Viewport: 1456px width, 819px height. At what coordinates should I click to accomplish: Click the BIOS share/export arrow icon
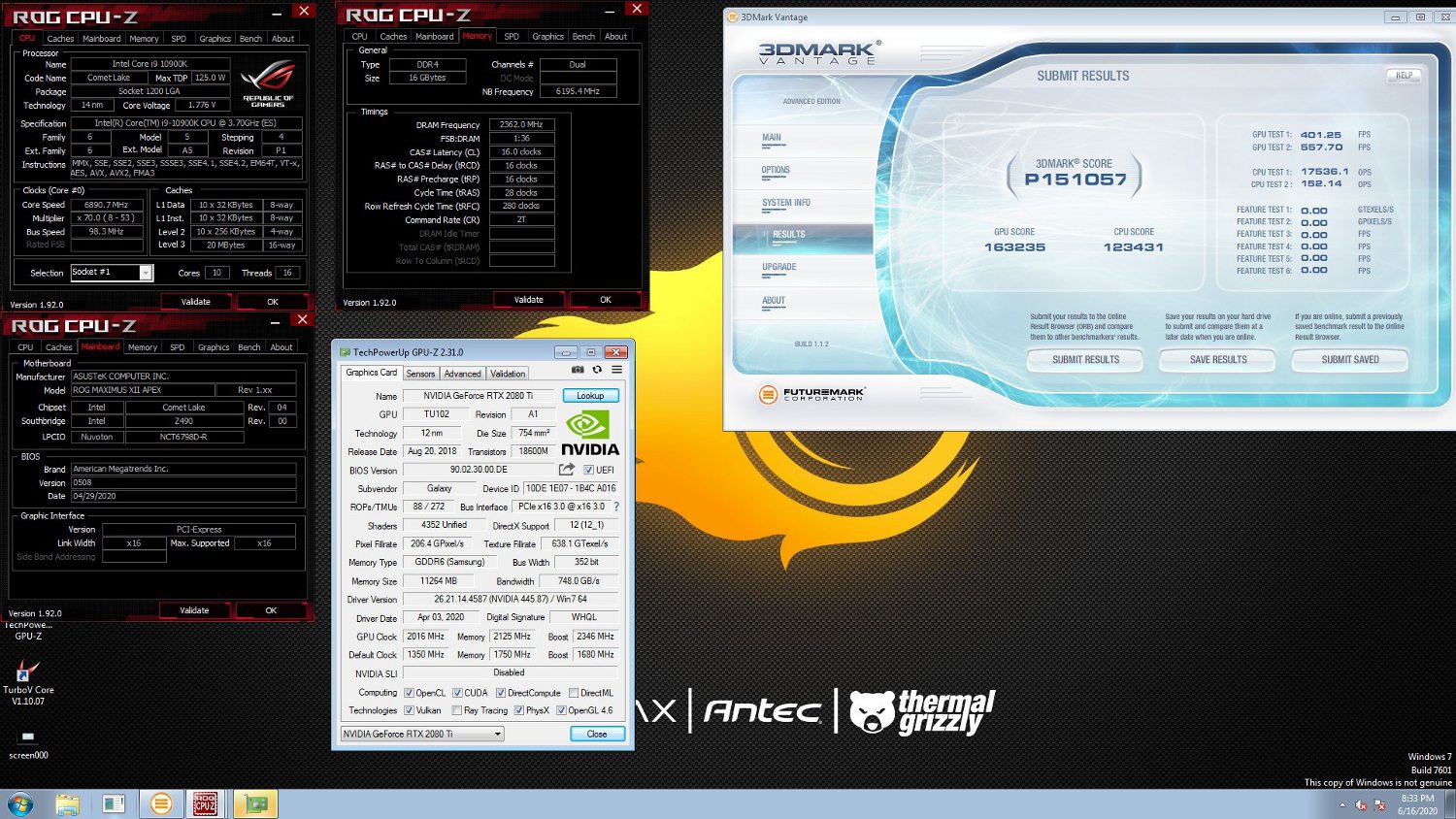click(x=567, y=470)
